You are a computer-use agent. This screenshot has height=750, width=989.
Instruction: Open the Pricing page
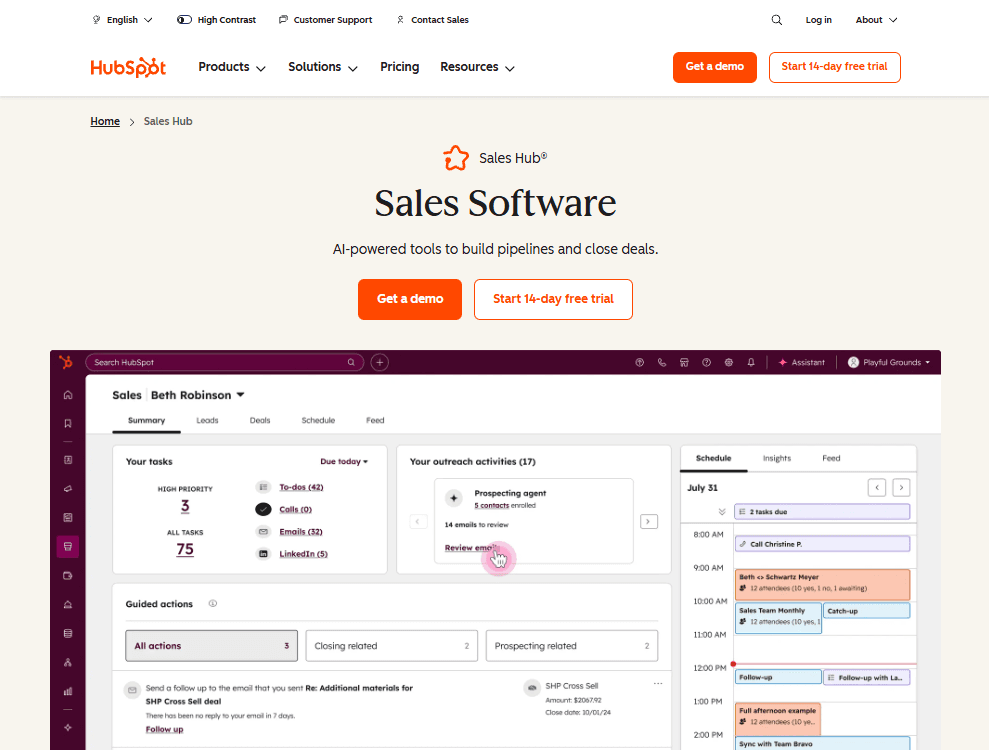[399, 67]
